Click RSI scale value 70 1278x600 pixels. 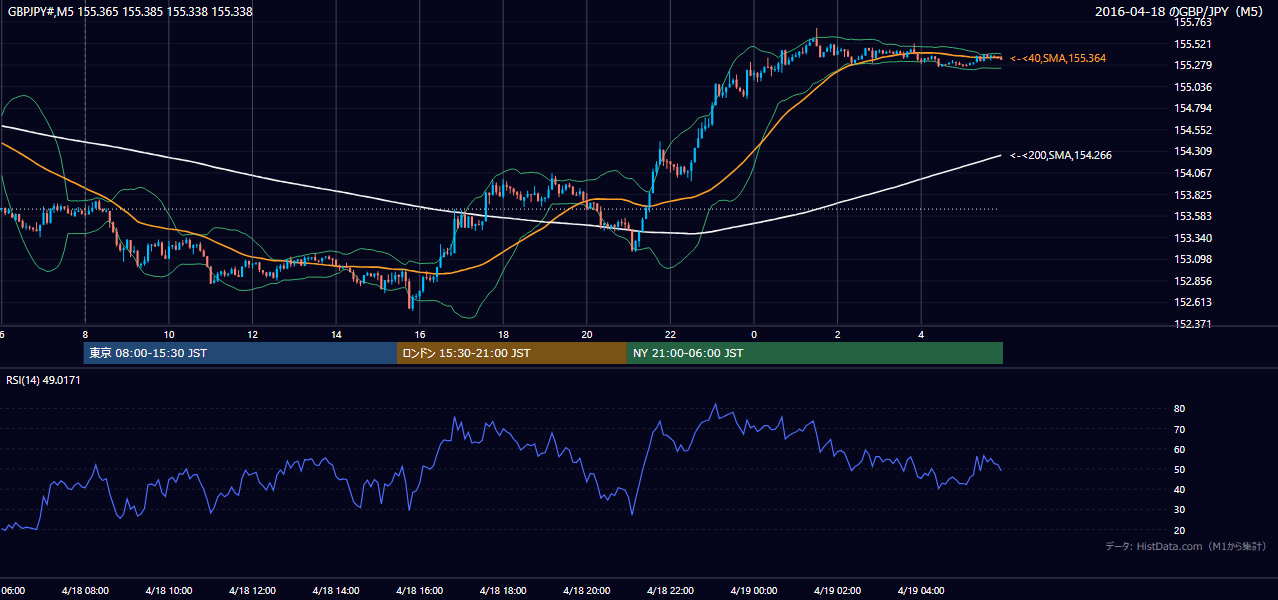(1180, 430)
